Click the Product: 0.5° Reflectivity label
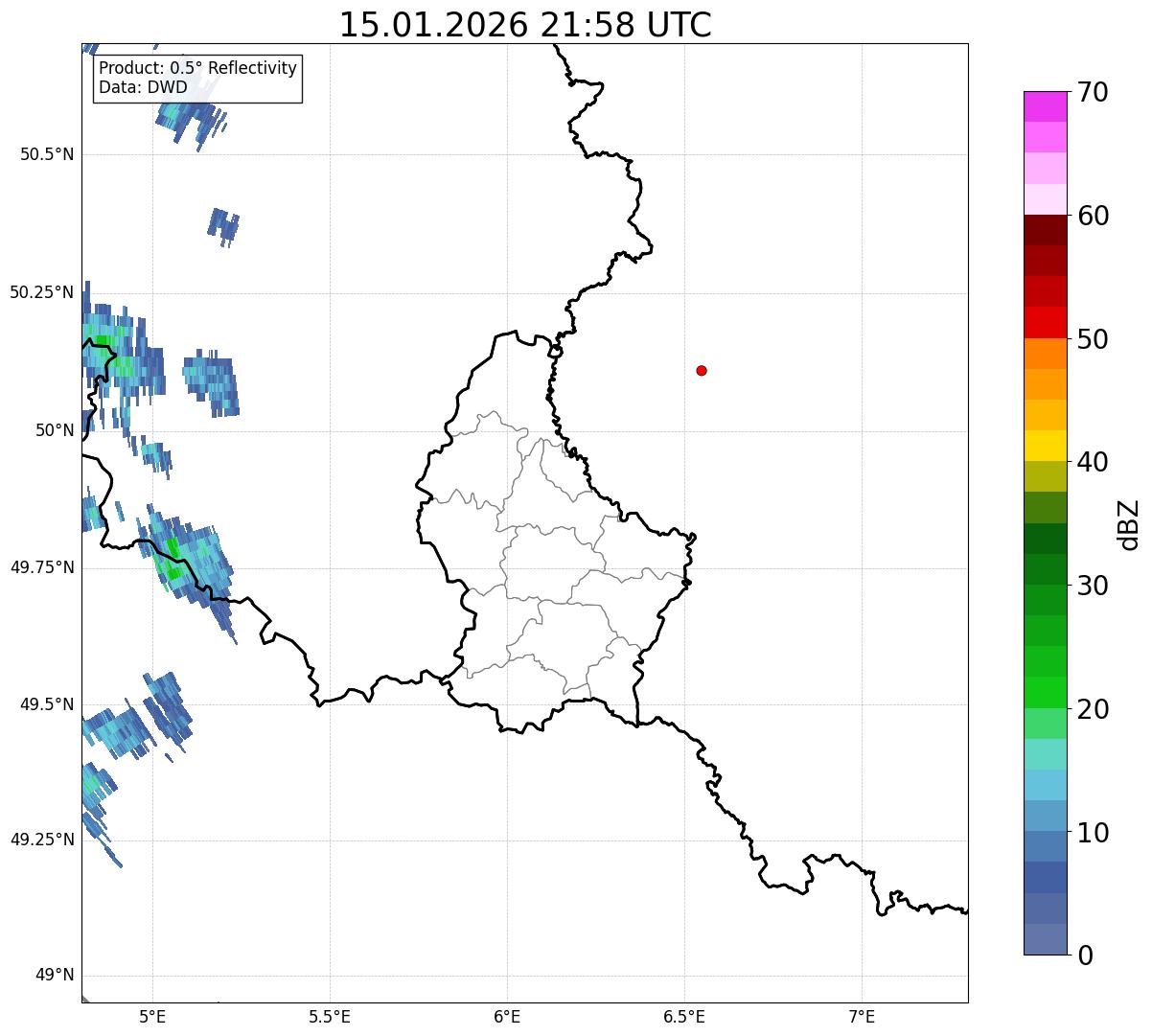1152x1036 pixels. point(197,69)
